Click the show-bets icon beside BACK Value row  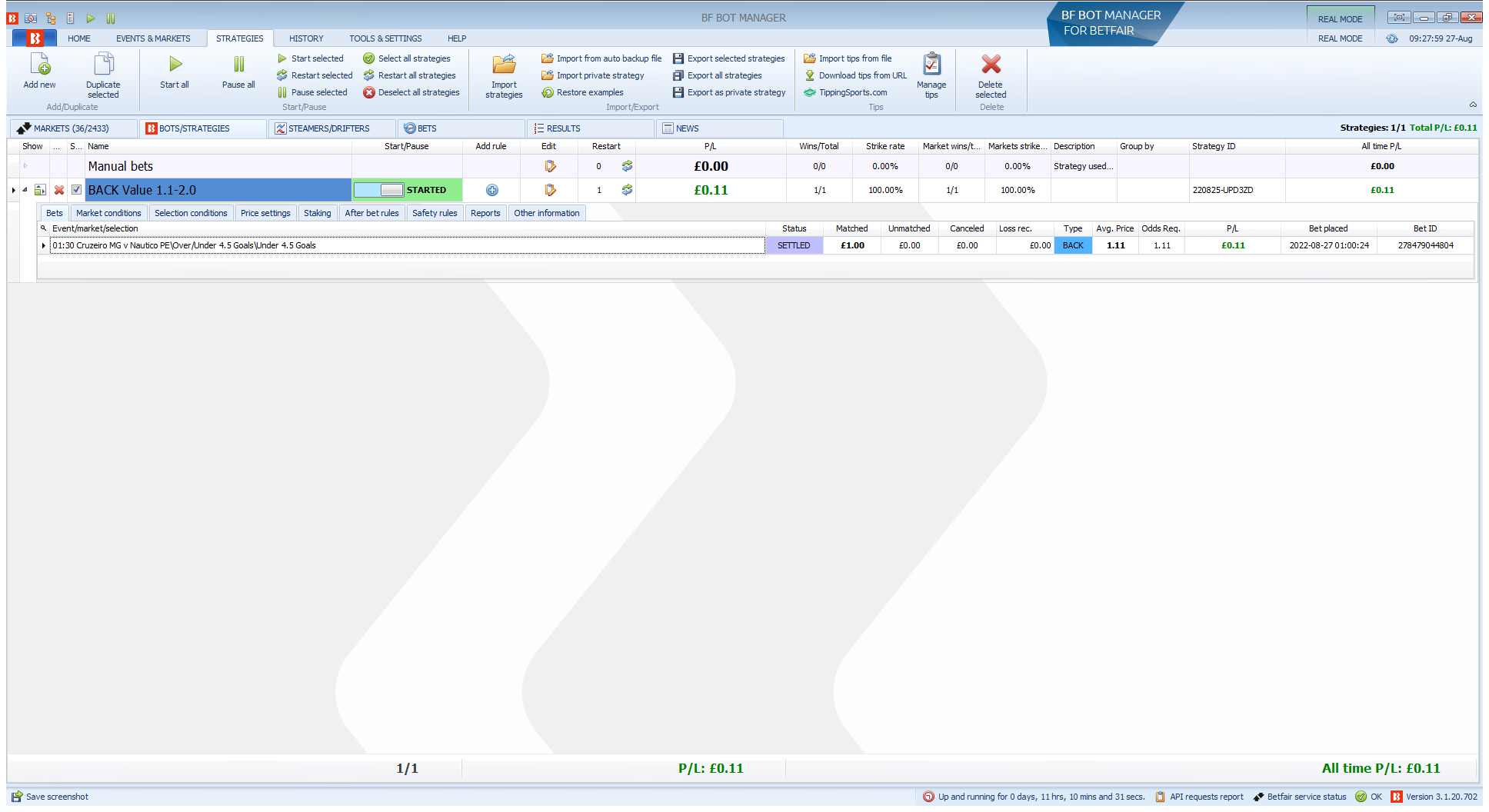click(40, 190)
